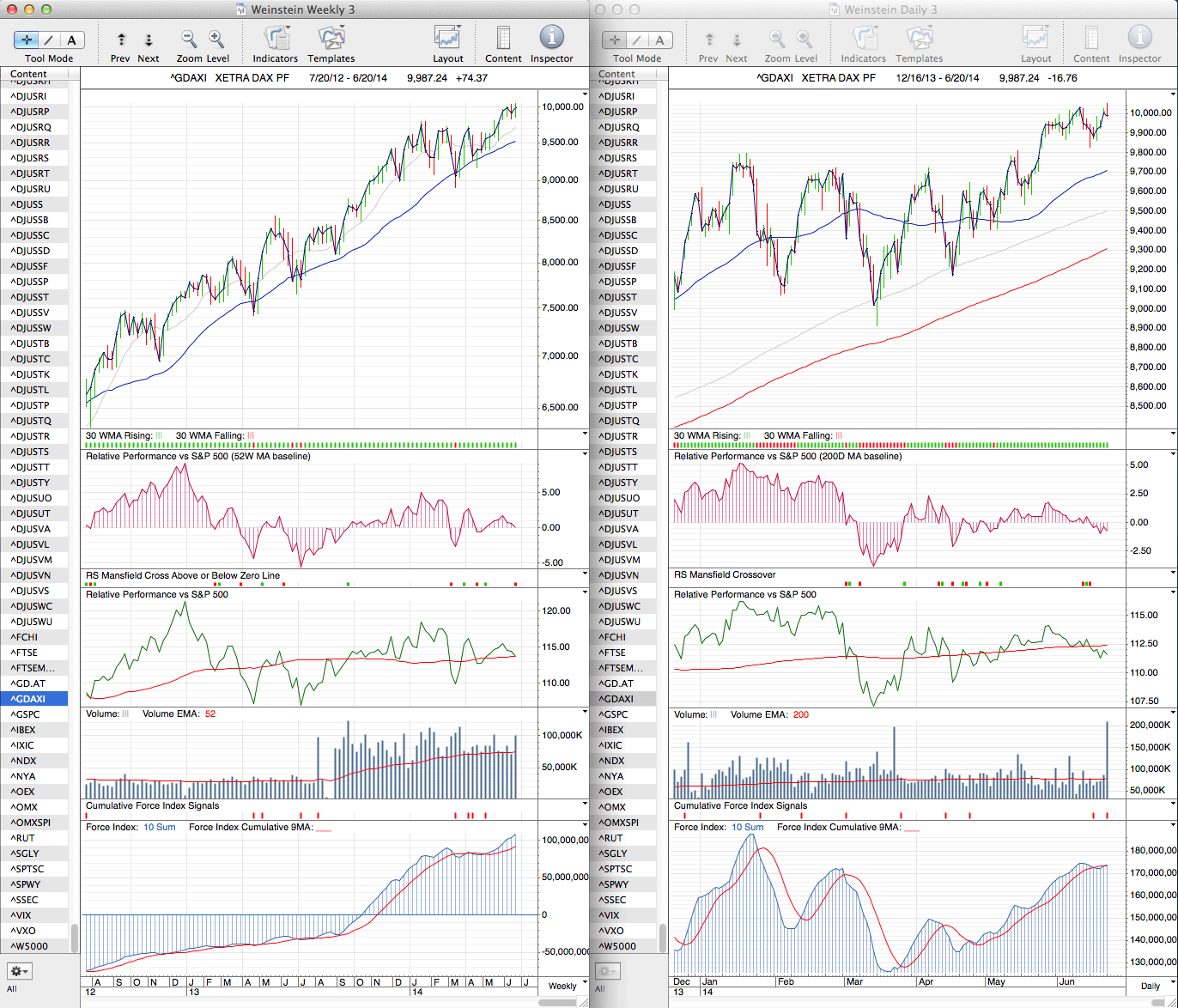Click the Next arrow in Weekly window
Image resolution: width=1178 pixels, height=1008 pixels.
pyautogui.click(x=149, y=39)
